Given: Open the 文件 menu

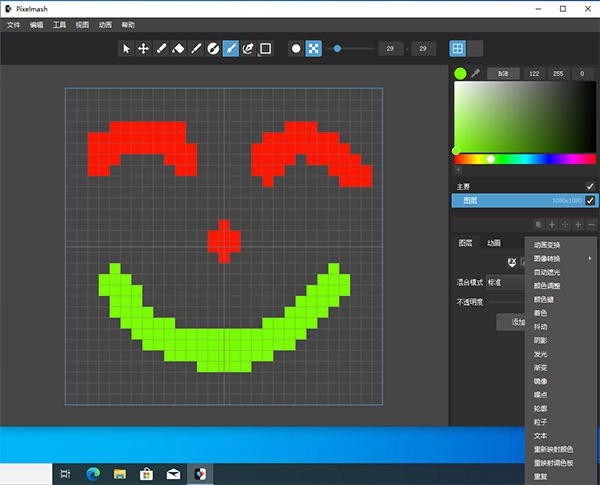Looking at the screenshot, I should [14, 23].
